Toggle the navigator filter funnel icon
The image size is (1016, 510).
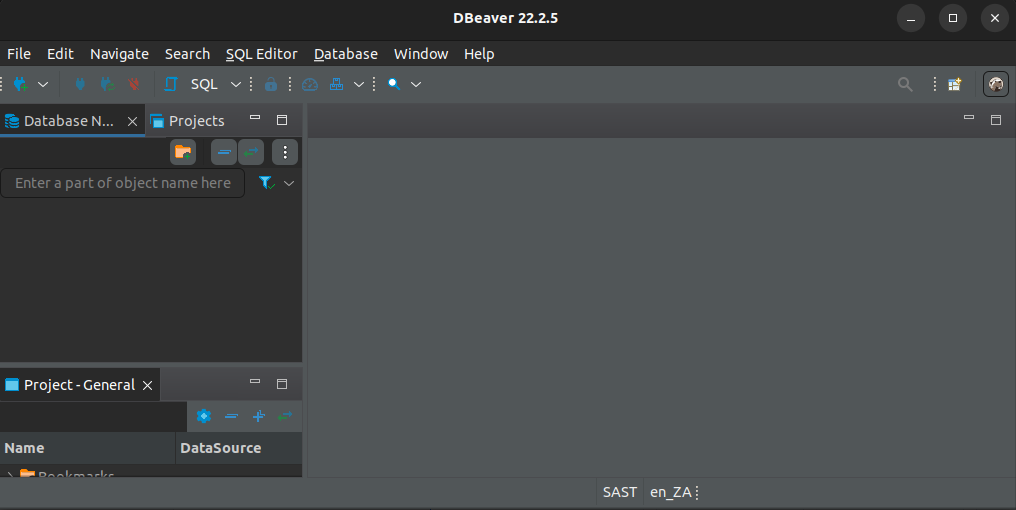coord(266,183)
